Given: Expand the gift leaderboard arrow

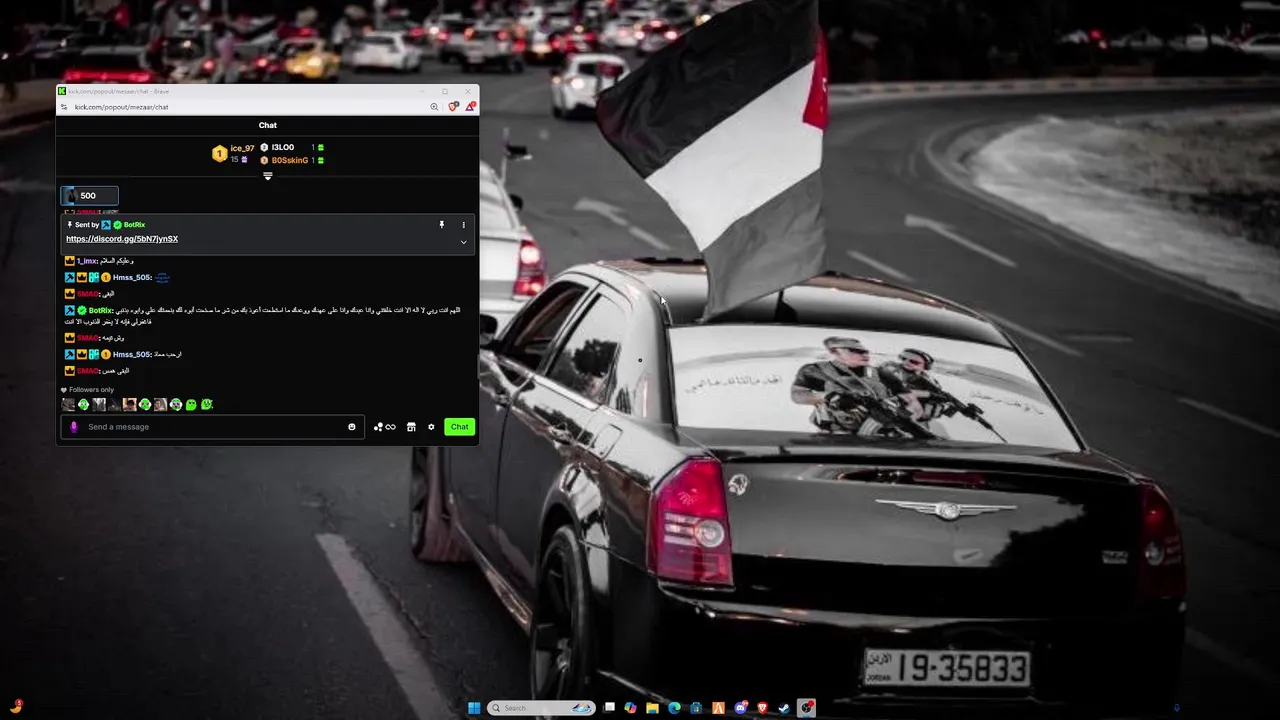Looking at the screenshot, I should [x=267, y=176].
